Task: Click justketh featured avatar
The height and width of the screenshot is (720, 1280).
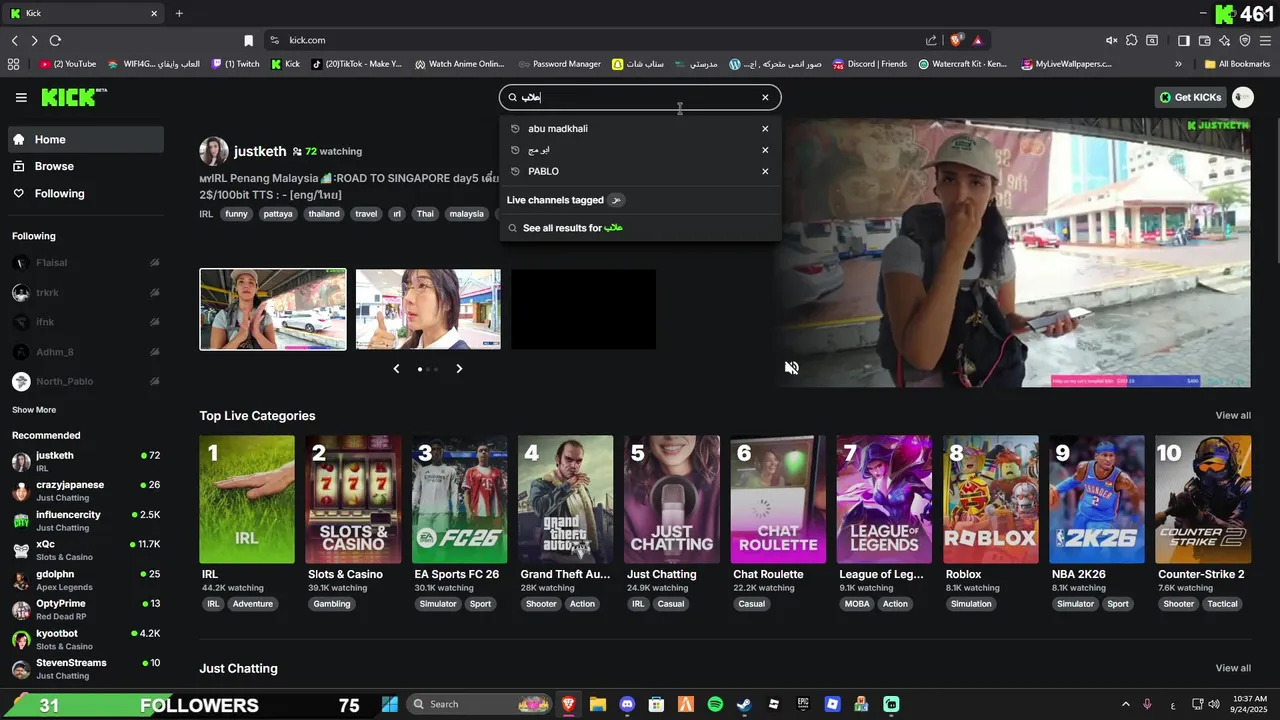Action: tap(214, 151)
